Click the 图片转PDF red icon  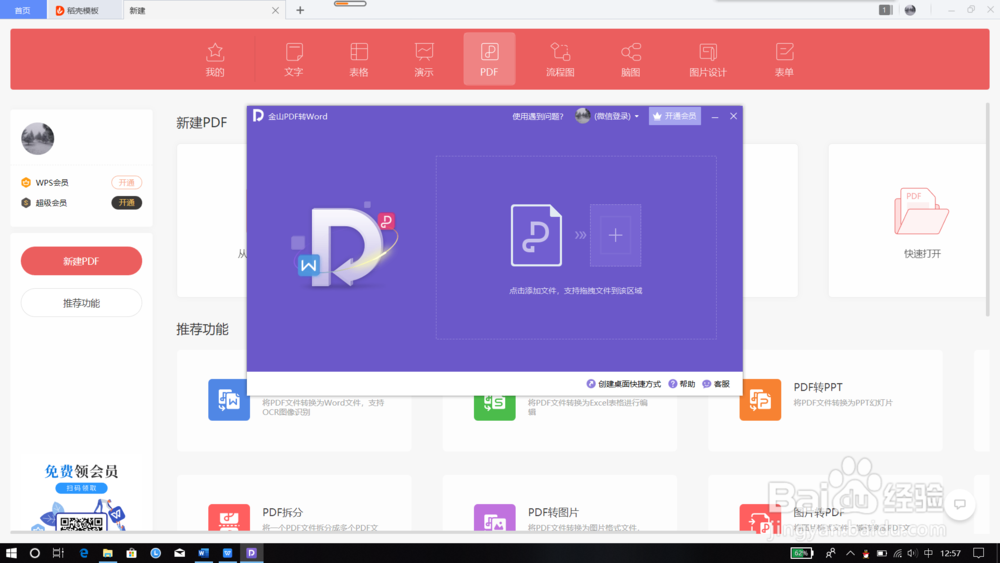760,518
